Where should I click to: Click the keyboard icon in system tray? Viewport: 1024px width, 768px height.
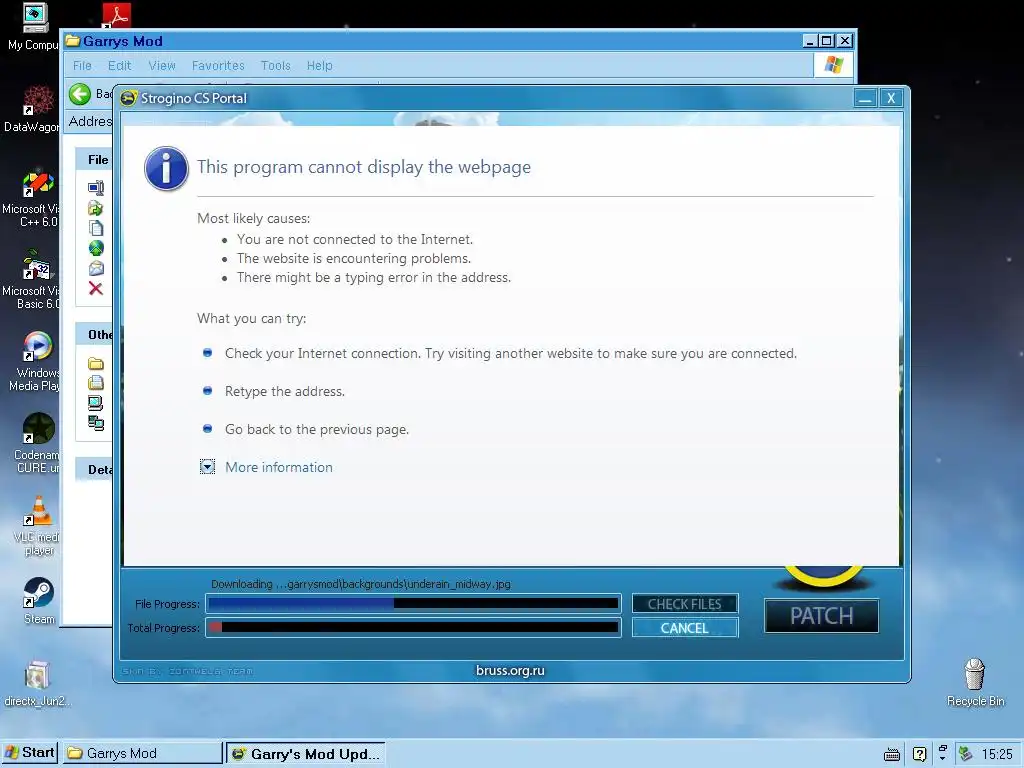coord(891,754)
